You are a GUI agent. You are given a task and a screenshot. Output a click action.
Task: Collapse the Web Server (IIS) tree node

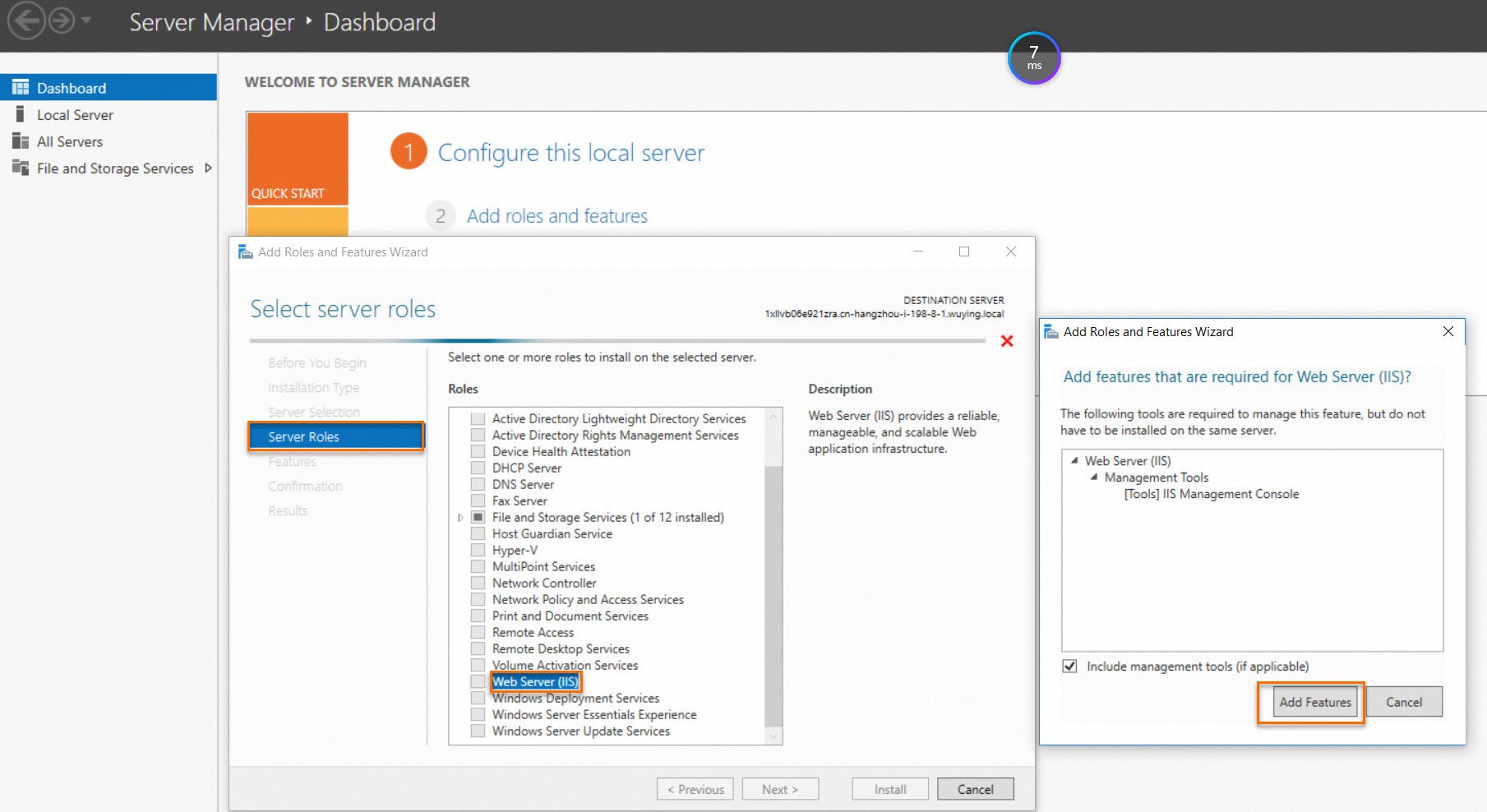tap(1074, 460)
